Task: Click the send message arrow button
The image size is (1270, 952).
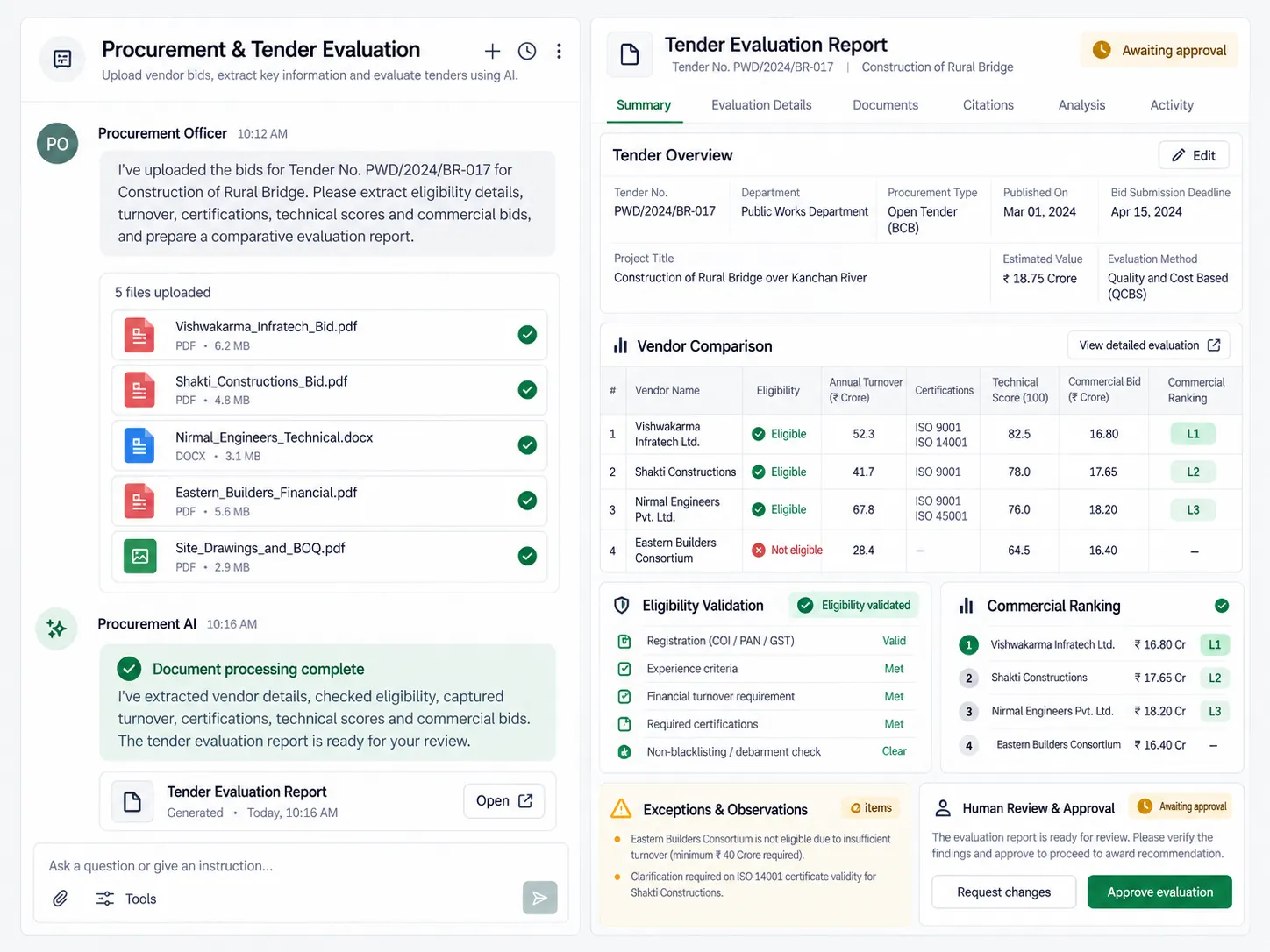Action: 539,898
